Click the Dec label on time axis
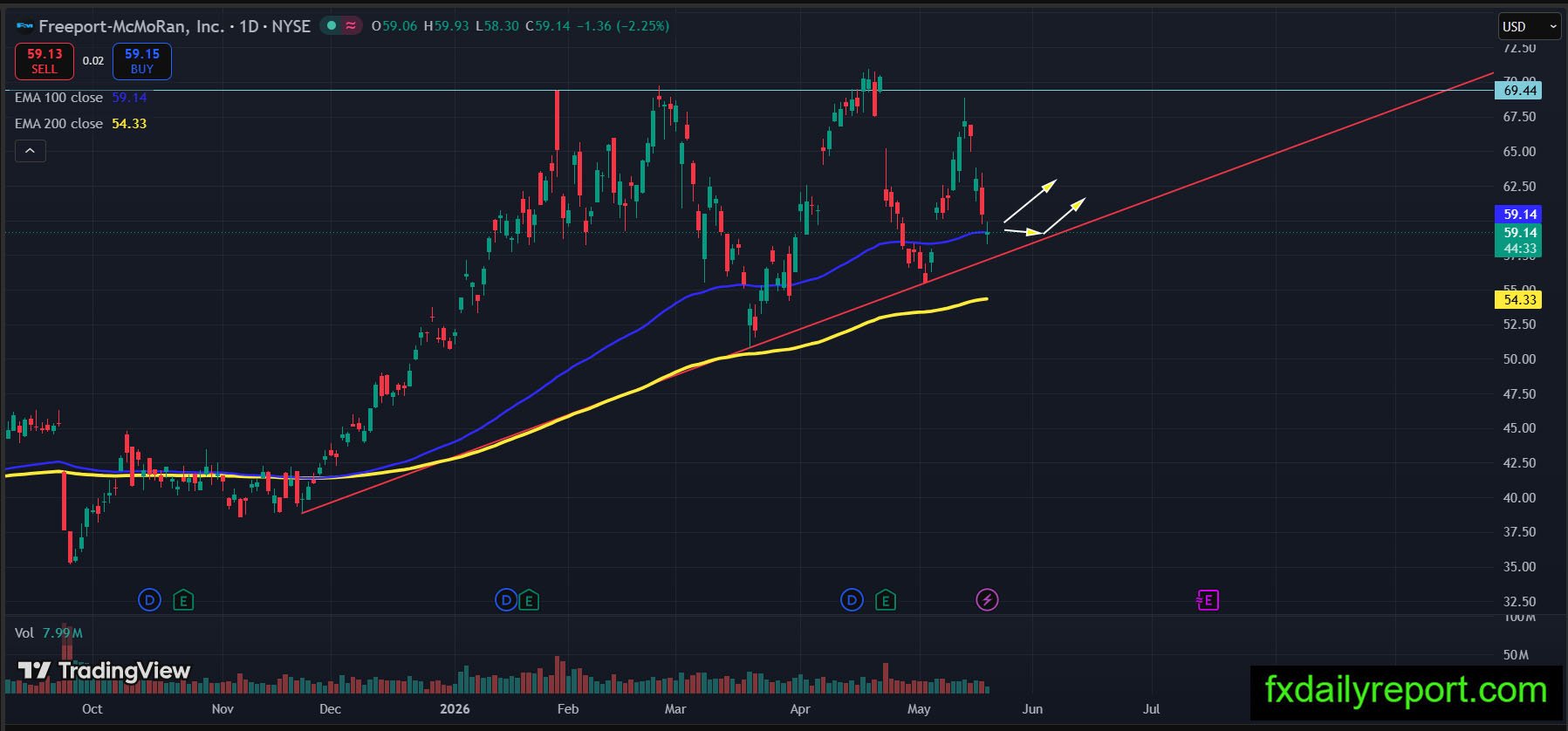 [330, 709]
